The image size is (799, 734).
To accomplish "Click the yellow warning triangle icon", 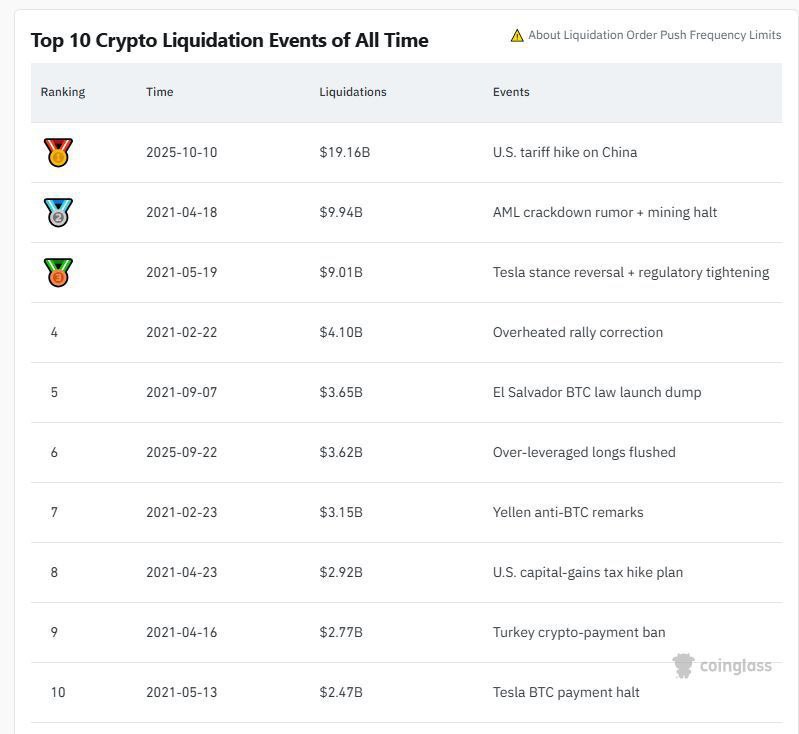I will click(517, 35).
